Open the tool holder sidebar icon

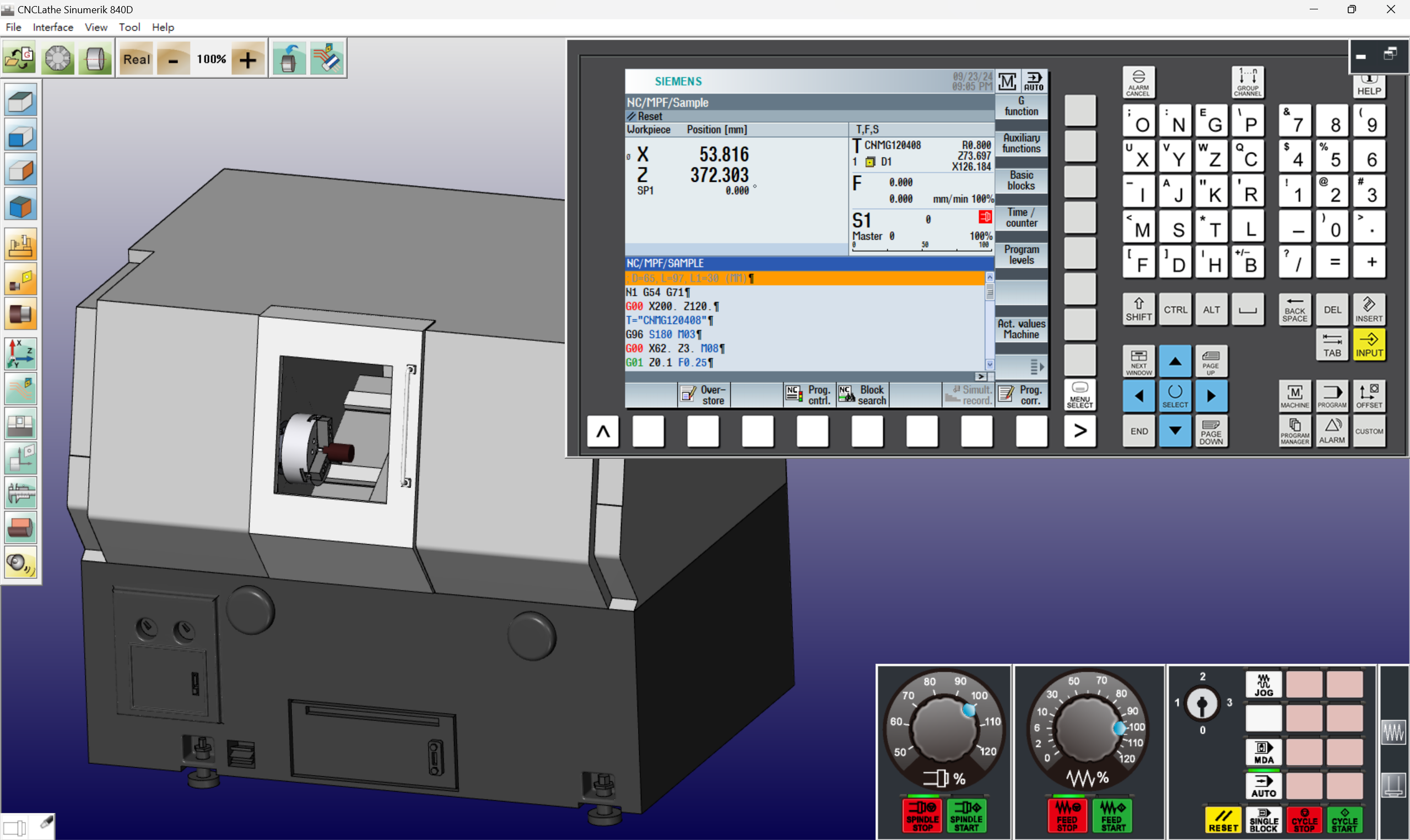[x=20, y=280]
